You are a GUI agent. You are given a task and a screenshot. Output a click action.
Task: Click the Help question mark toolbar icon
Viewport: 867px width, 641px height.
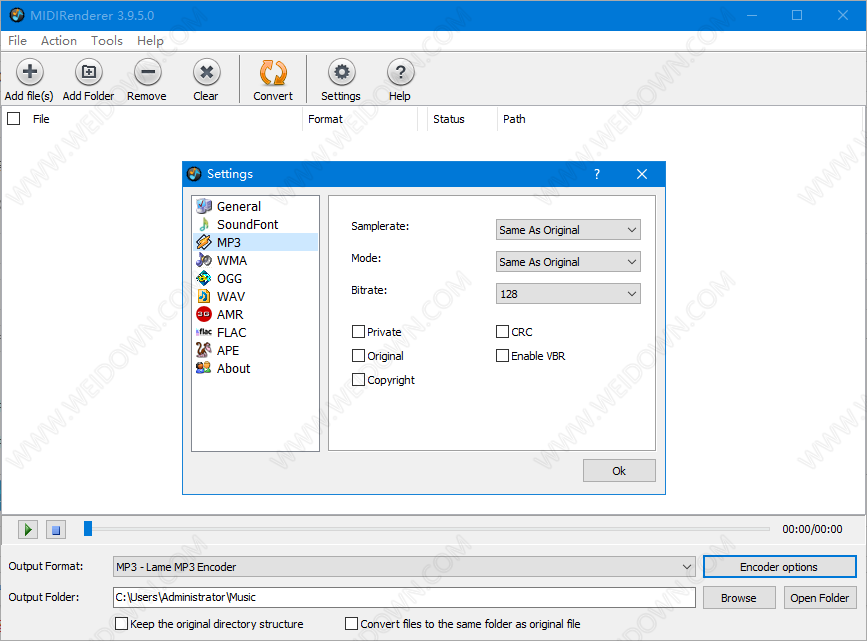tap(400, 72)
